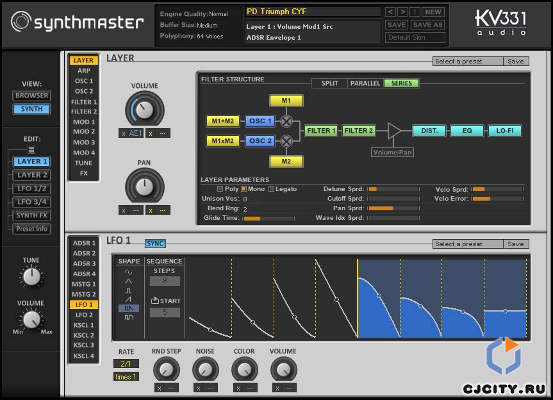
Task: Select the LFO 2 modulator tab
Action: pos(84,315)
